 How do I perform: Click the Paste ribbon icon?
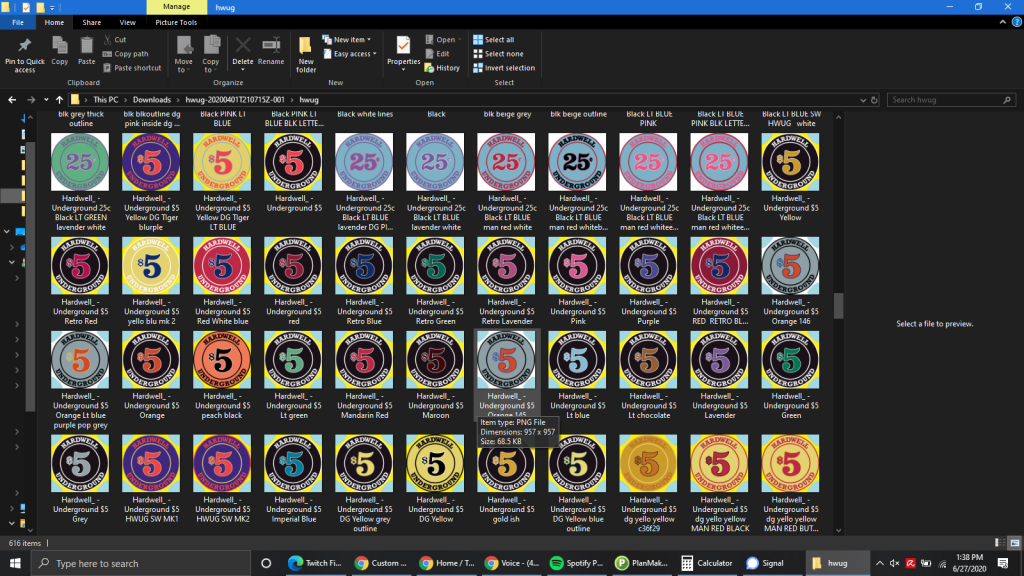[86, 52]
